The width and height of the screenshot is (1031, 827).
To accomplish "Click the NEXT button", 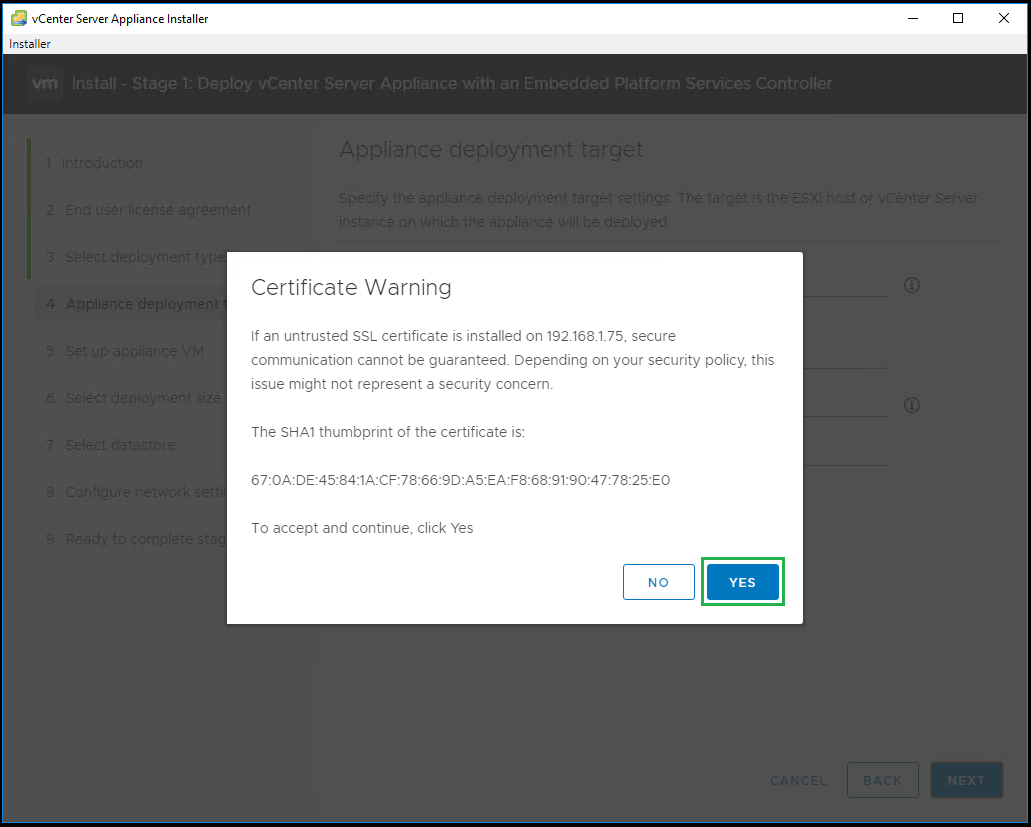I will point(966,781).
